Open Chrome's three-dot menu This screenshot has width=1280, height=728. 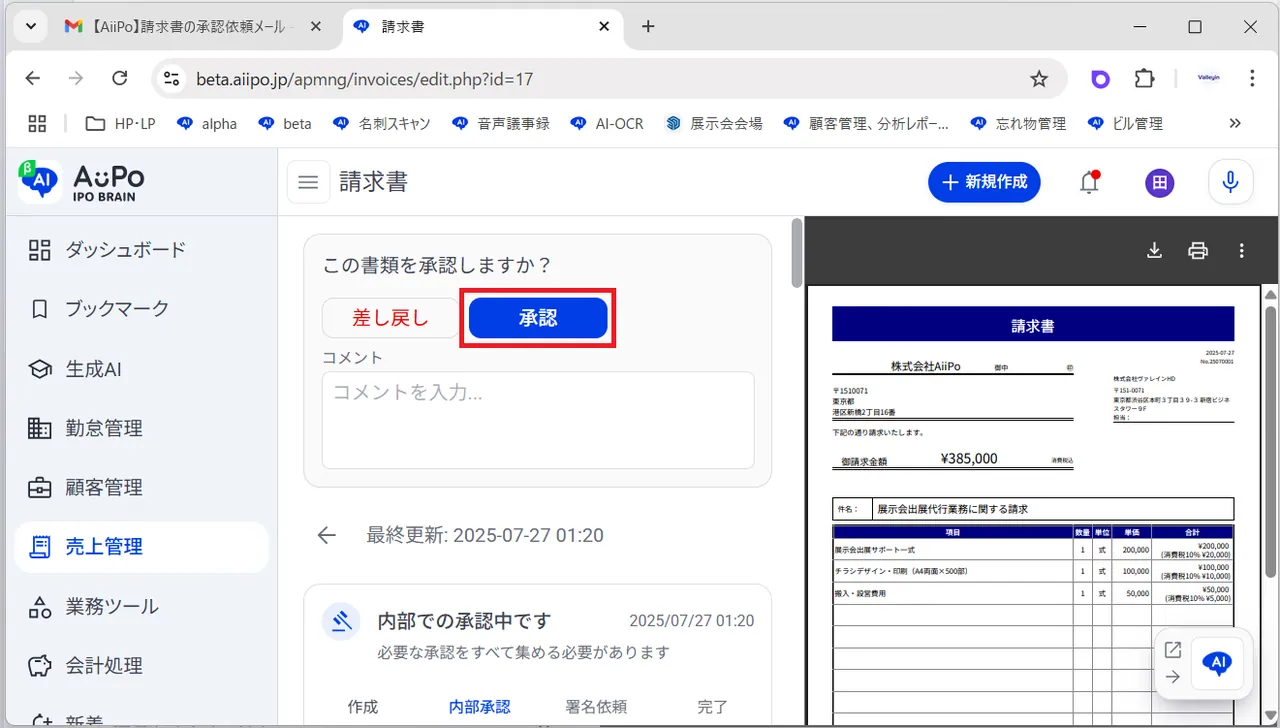[x=1252, y=78]
